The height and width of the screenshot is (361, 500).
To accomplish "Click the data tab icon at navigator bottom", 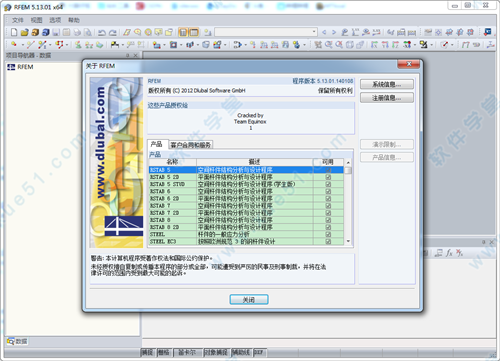I will [x=17, y=341].
